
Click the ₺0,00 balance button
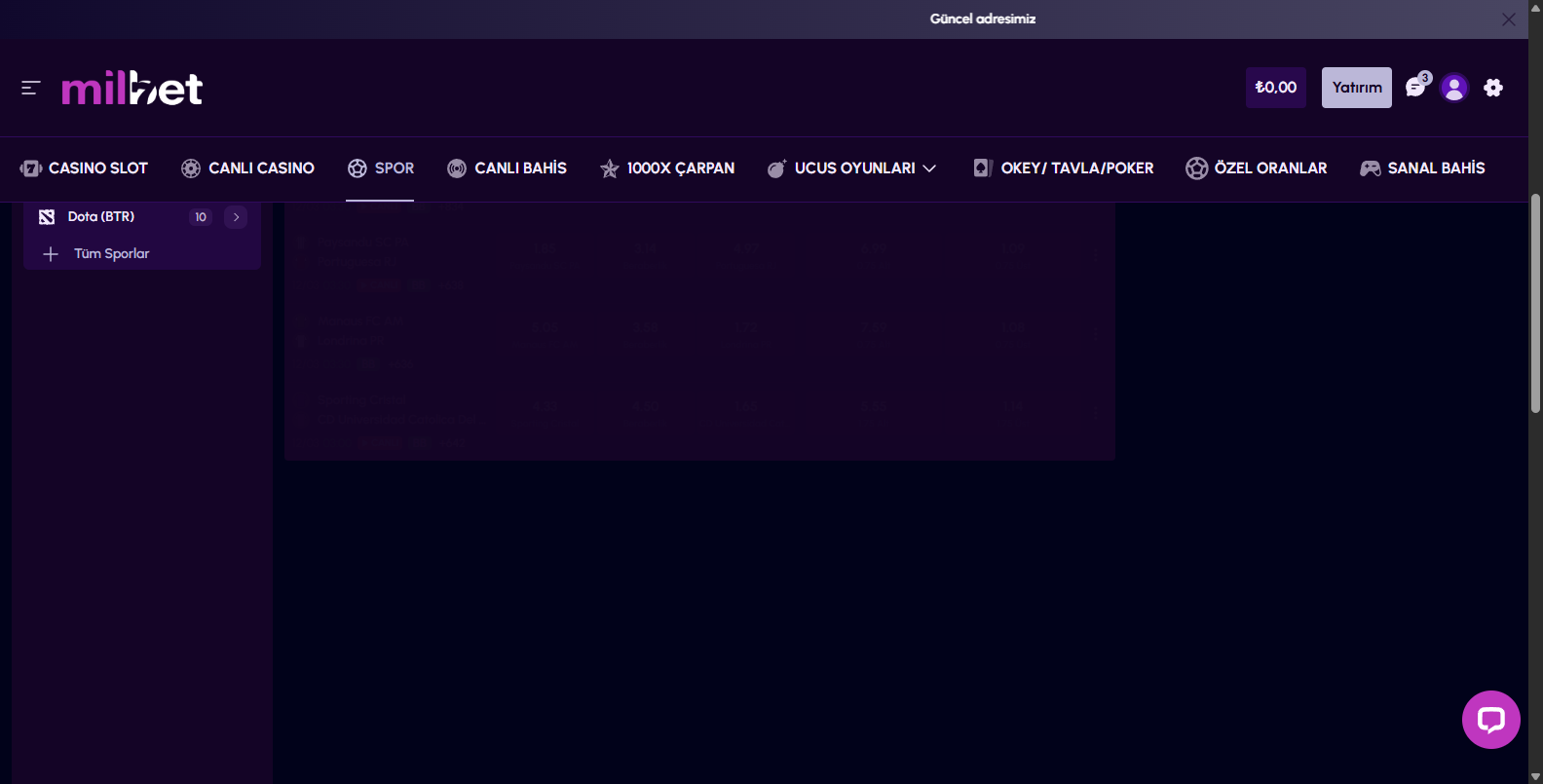click(x=1276, y=88)
